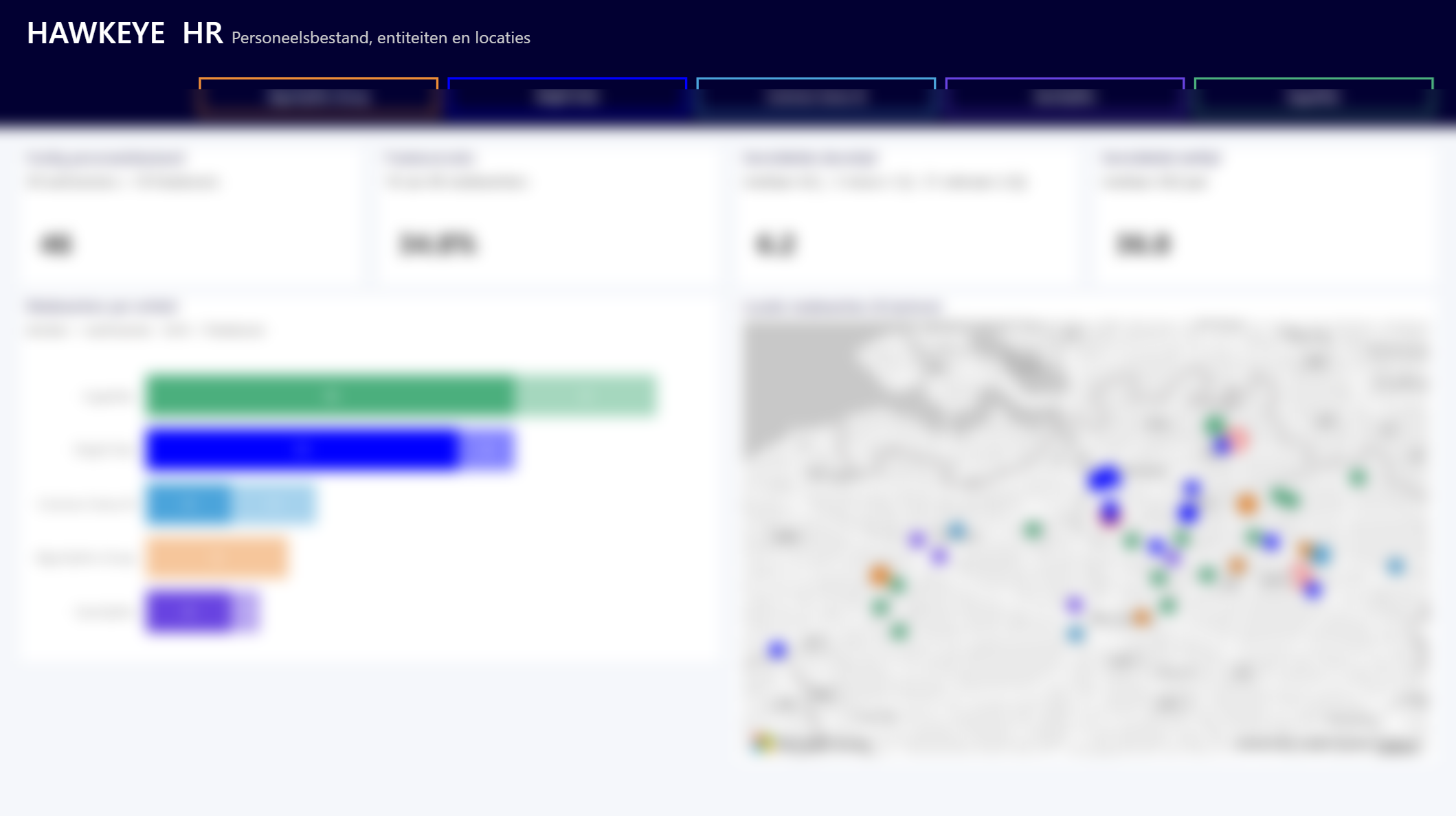1456x816 pixels.
Task: Open the purple-outlined tab in the header
Action: (1064, 98)
